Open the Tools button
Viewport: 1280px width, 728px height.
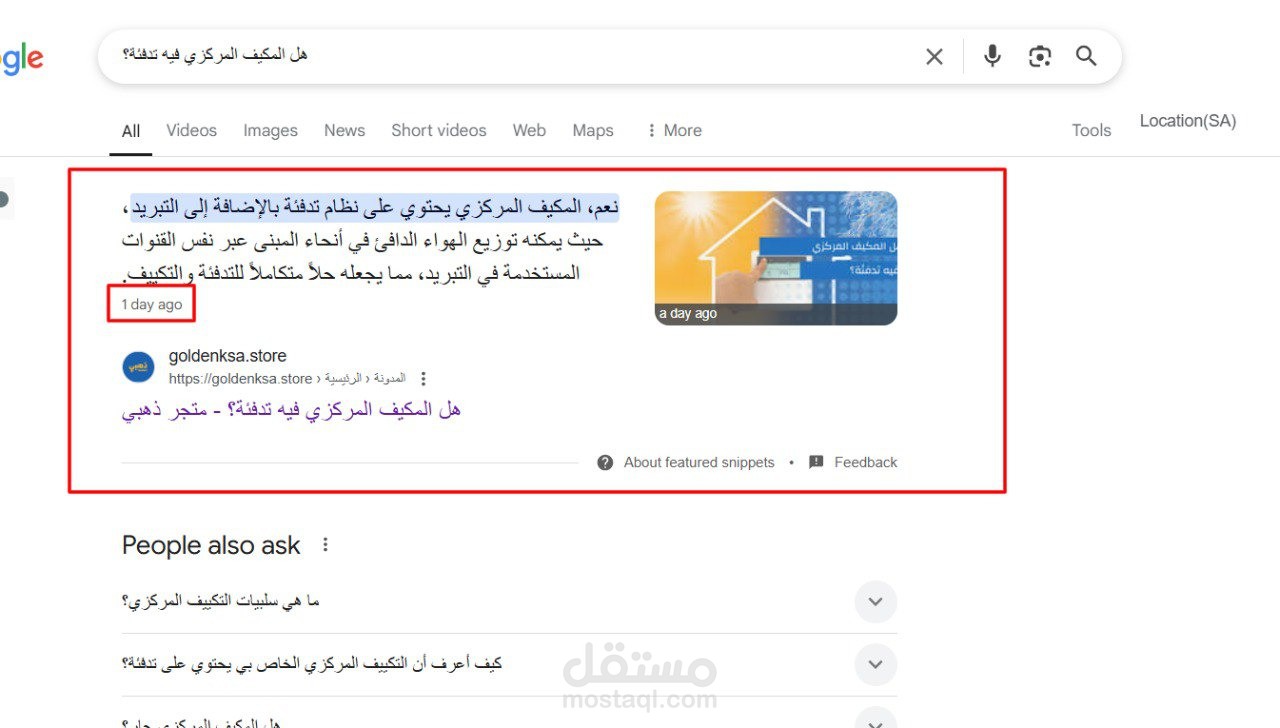(1091, 130)
